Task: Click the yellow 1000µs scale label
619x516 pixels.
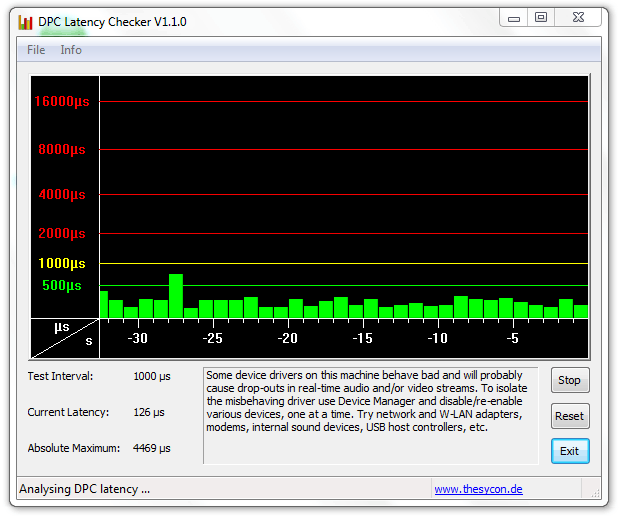Action: click(62, 263)
